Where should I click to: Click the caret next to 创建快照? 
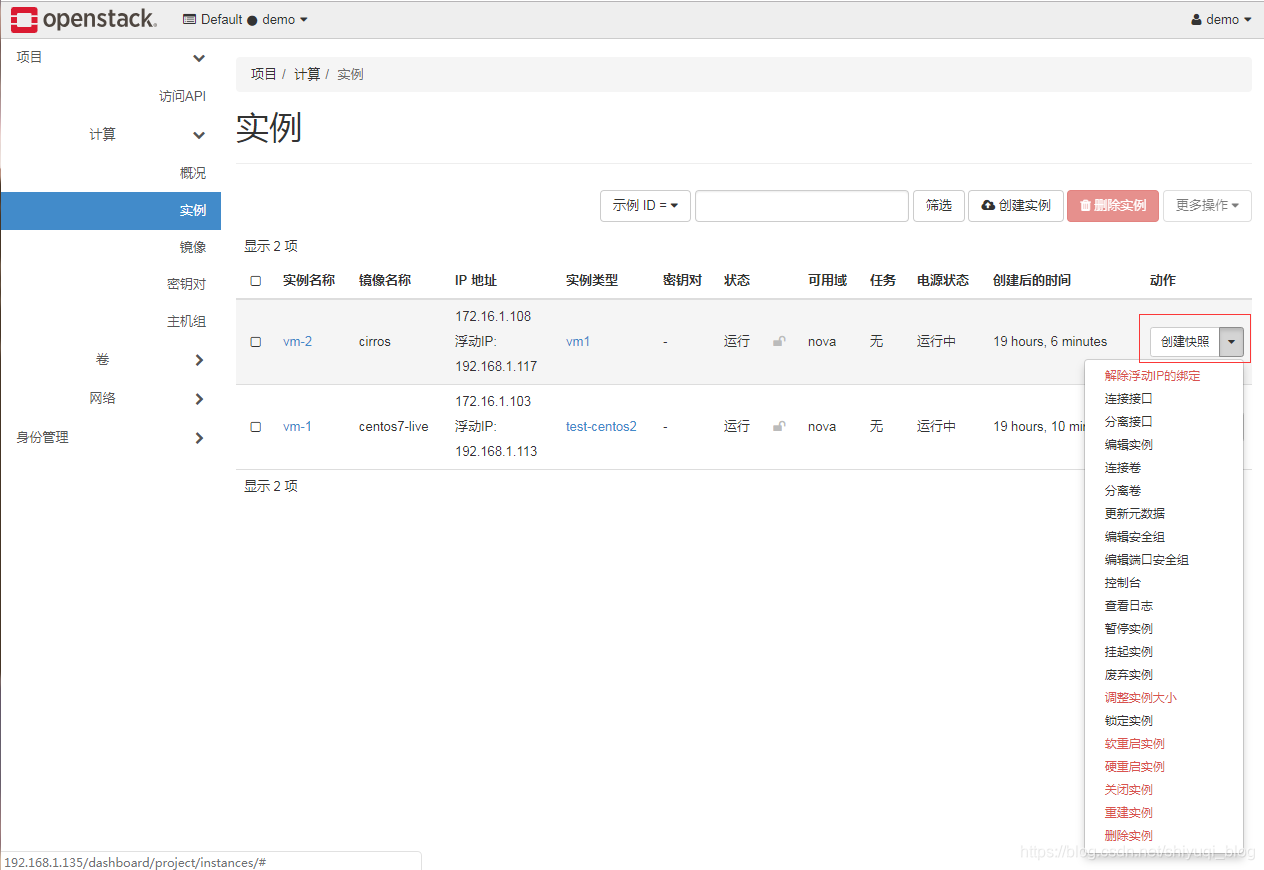click(x=1232, y=341)
